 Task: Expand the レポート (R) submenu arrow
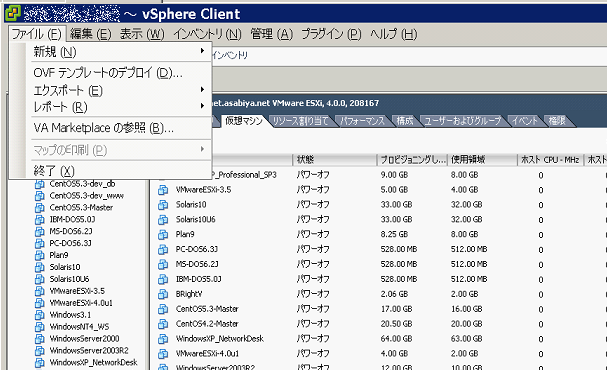pos(202,106)
